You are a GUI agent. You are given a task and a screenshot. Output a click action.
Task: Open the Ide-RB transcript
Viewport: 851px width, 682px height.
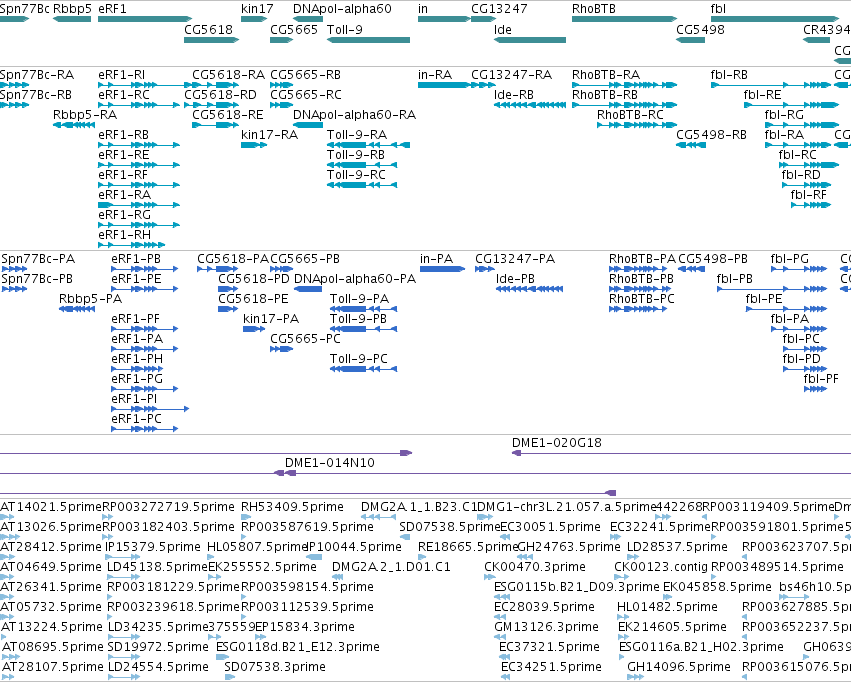(x=530, y=105)
